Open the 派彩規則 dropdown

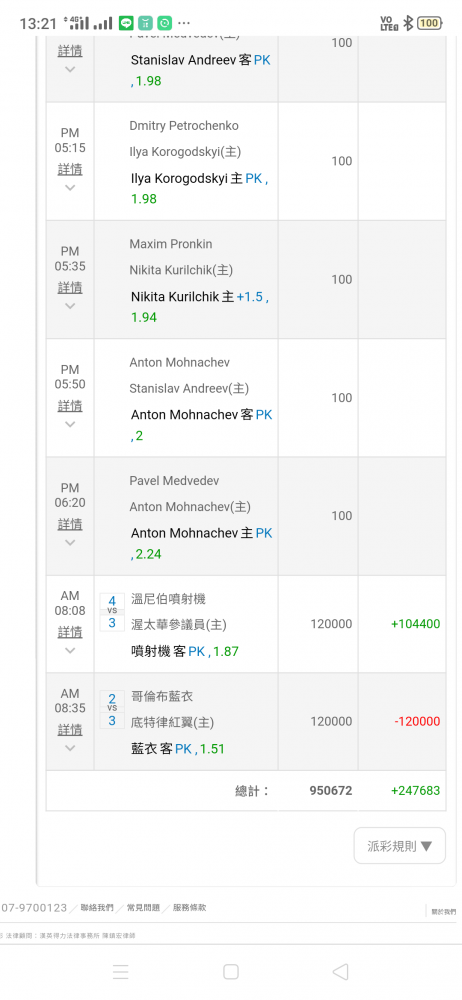(x=400, y=846)
